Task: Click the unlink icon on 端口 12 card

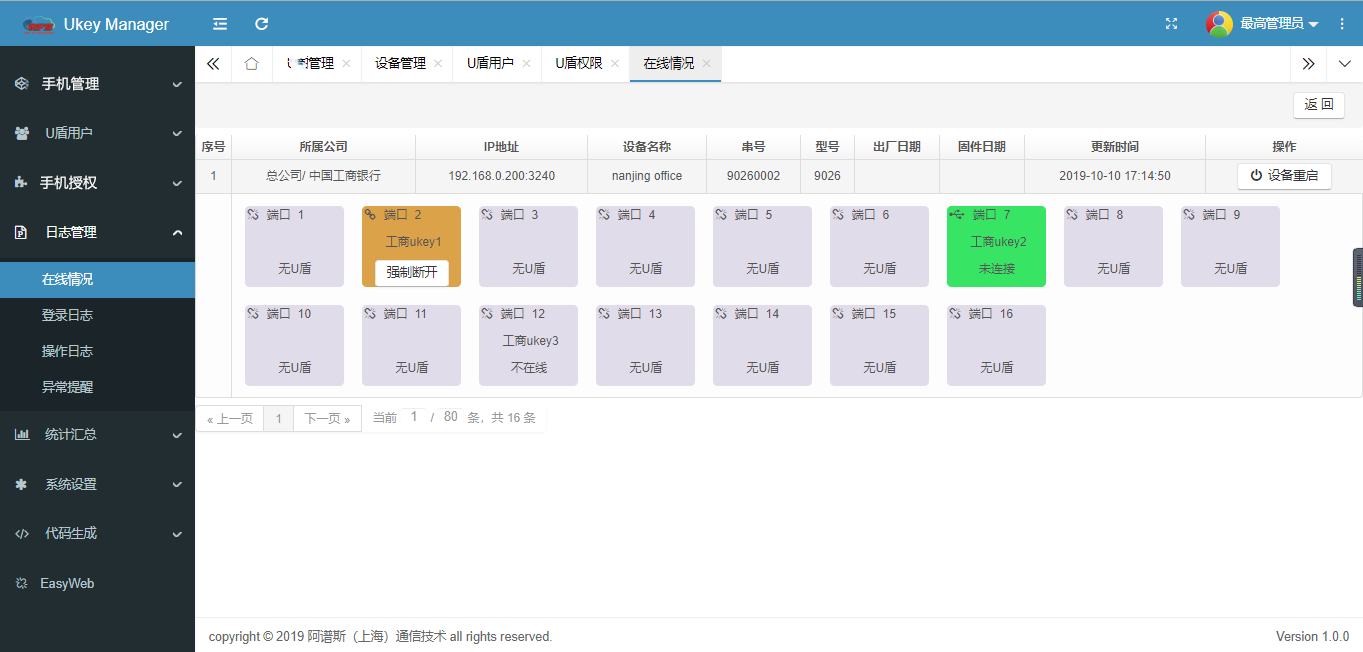Action: point(487,313)
